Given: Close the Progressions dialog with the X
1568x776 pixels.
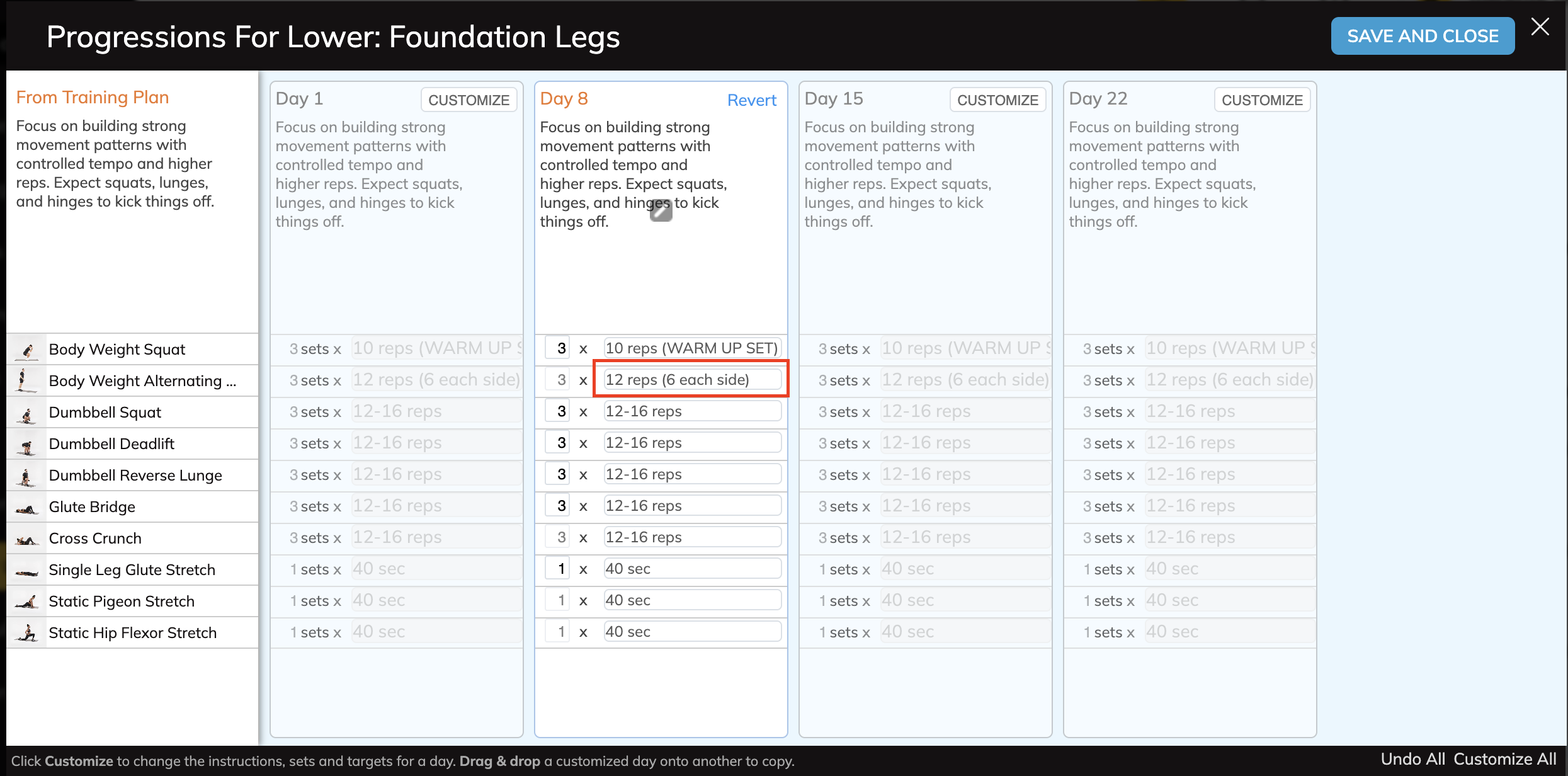Looking at the screenshot, I should [1540, 26].
